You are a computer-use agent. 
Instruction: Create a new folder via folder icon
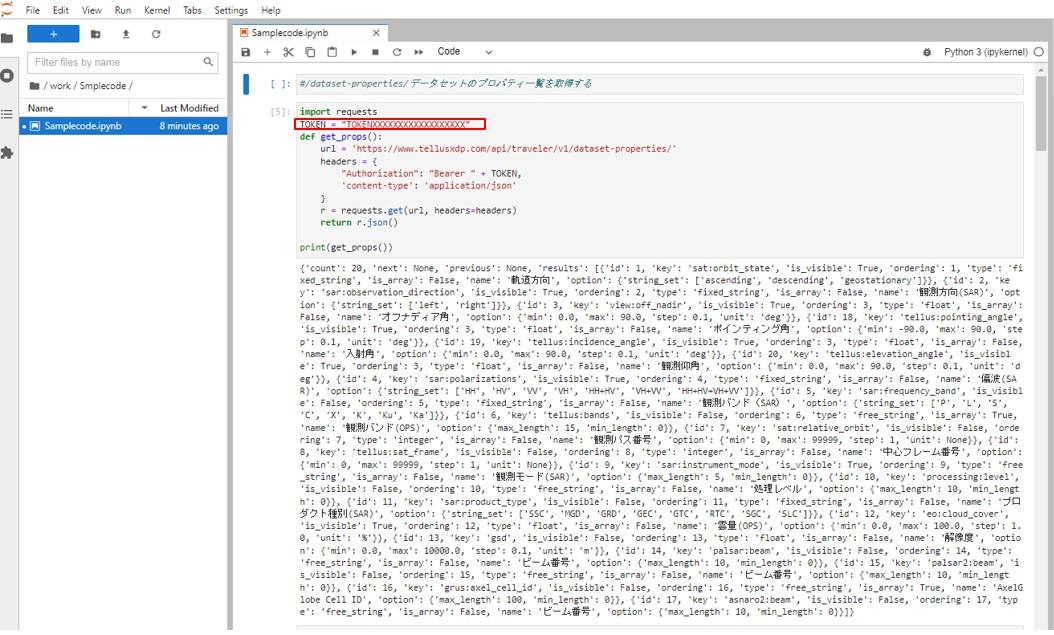(95, 34)
